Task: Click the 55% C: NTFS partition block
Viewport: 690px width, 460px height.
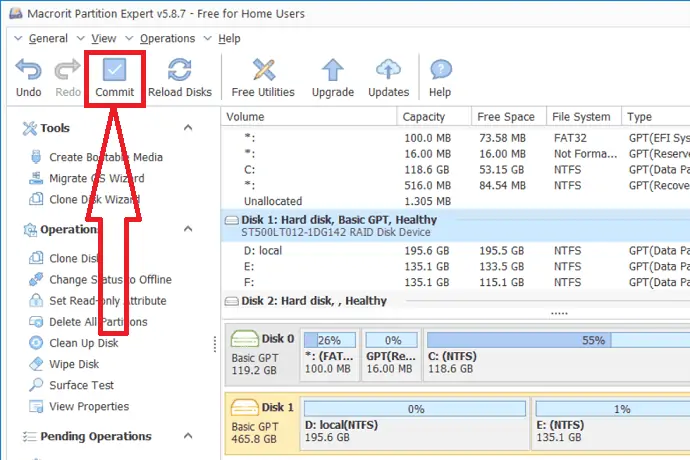Action: pos(558,354)
